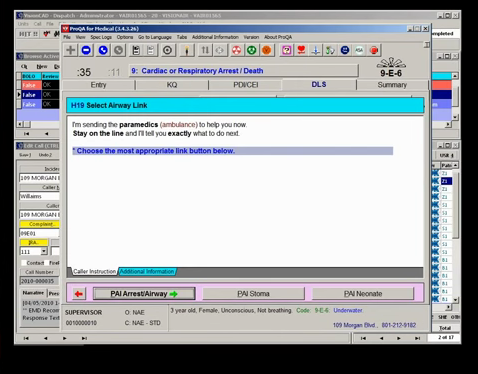The height and width of the screenshot is (374, 478).
Task: Click the PAI Neonate button
Action: coord(363,294)
